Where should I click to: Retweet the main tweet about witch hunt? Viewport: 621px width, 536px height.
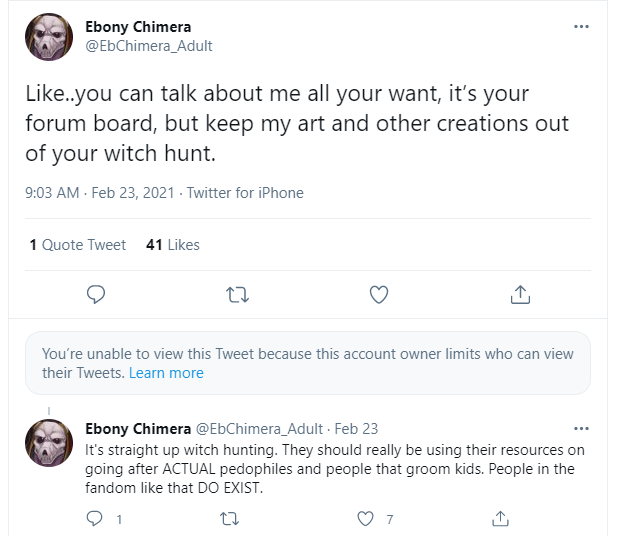(x=237, y=295)
